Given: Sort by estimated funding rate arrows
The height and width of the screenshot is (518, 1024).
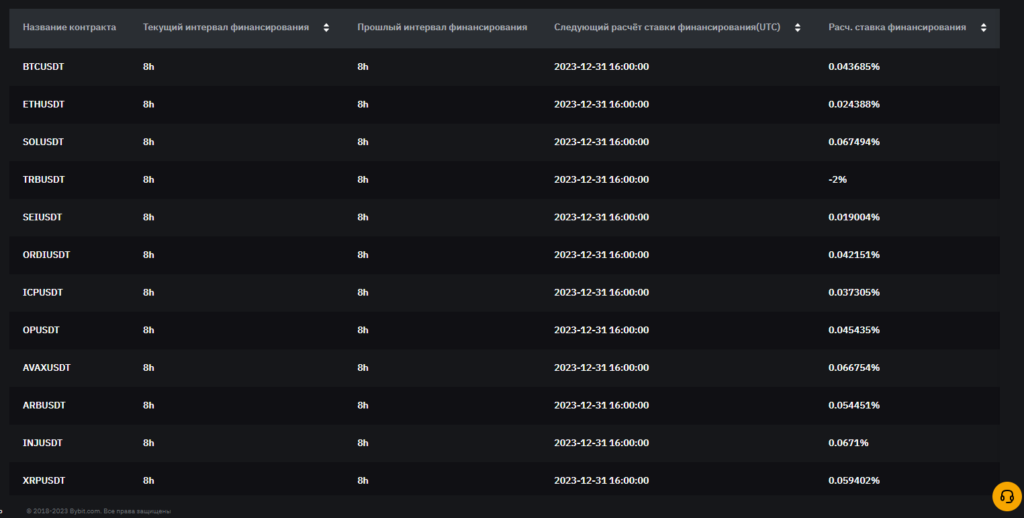Looking at the screenshot, I should (987, 28).
